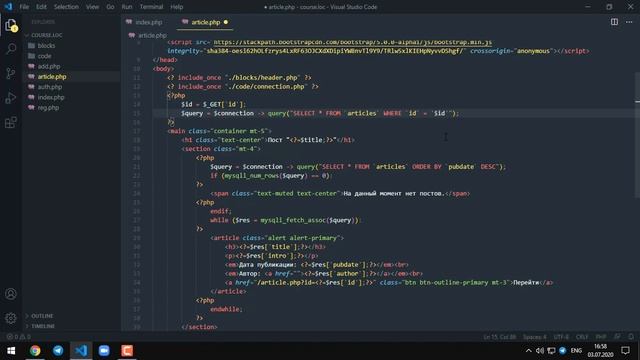Open the volume control in system tray
Viewport: 640px width, 360px height.
pyautogui.click(x=540, y=351)
